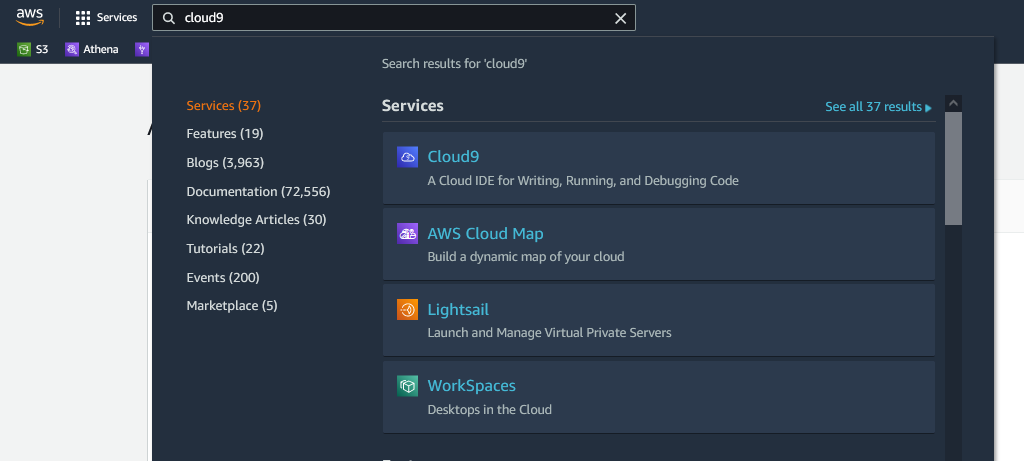Click the Lightsail service icon
Screen dimensions: 1024x461
[408, 310]
